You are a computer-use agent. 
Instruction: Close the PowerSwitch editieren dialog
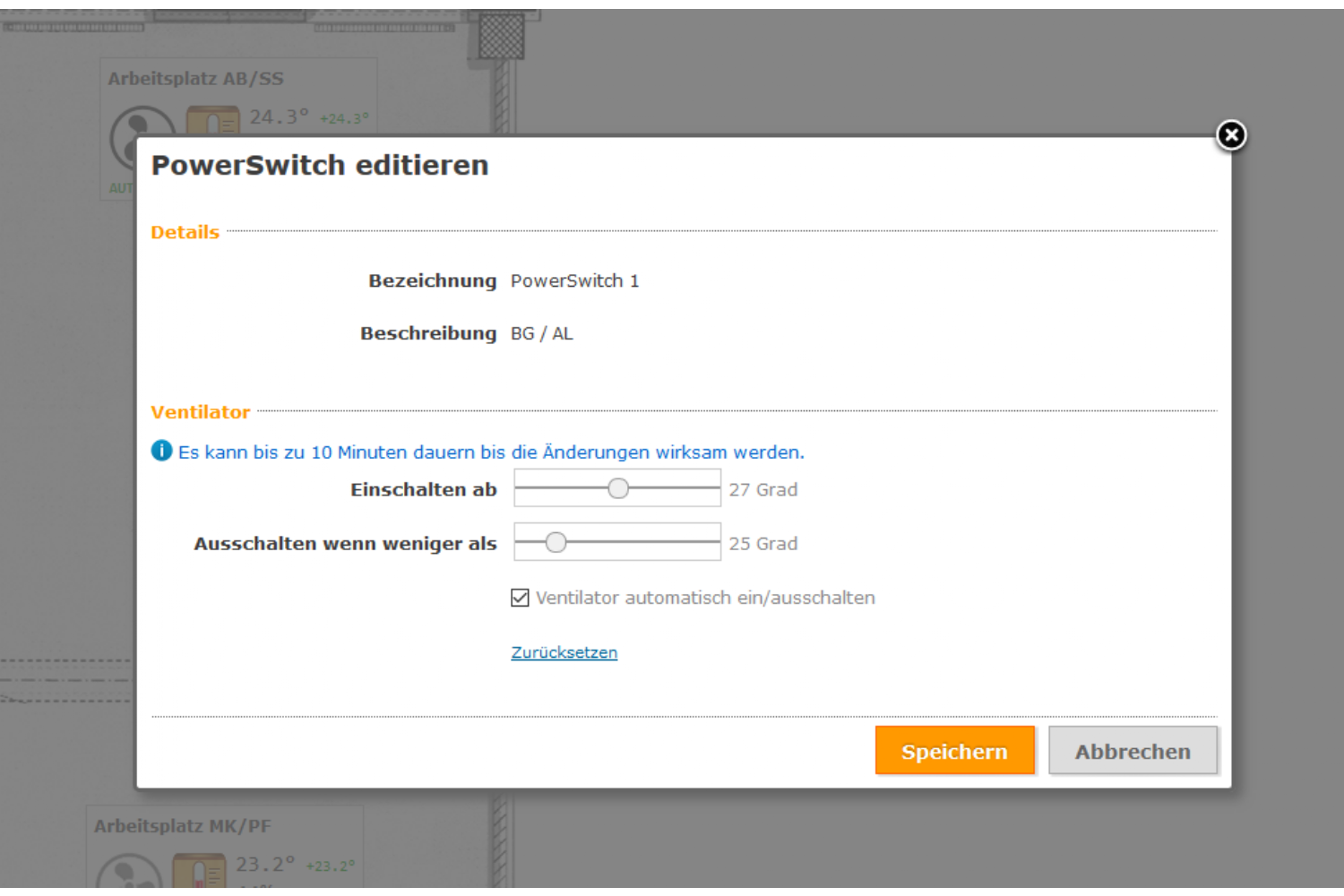tap(1231, 135)
